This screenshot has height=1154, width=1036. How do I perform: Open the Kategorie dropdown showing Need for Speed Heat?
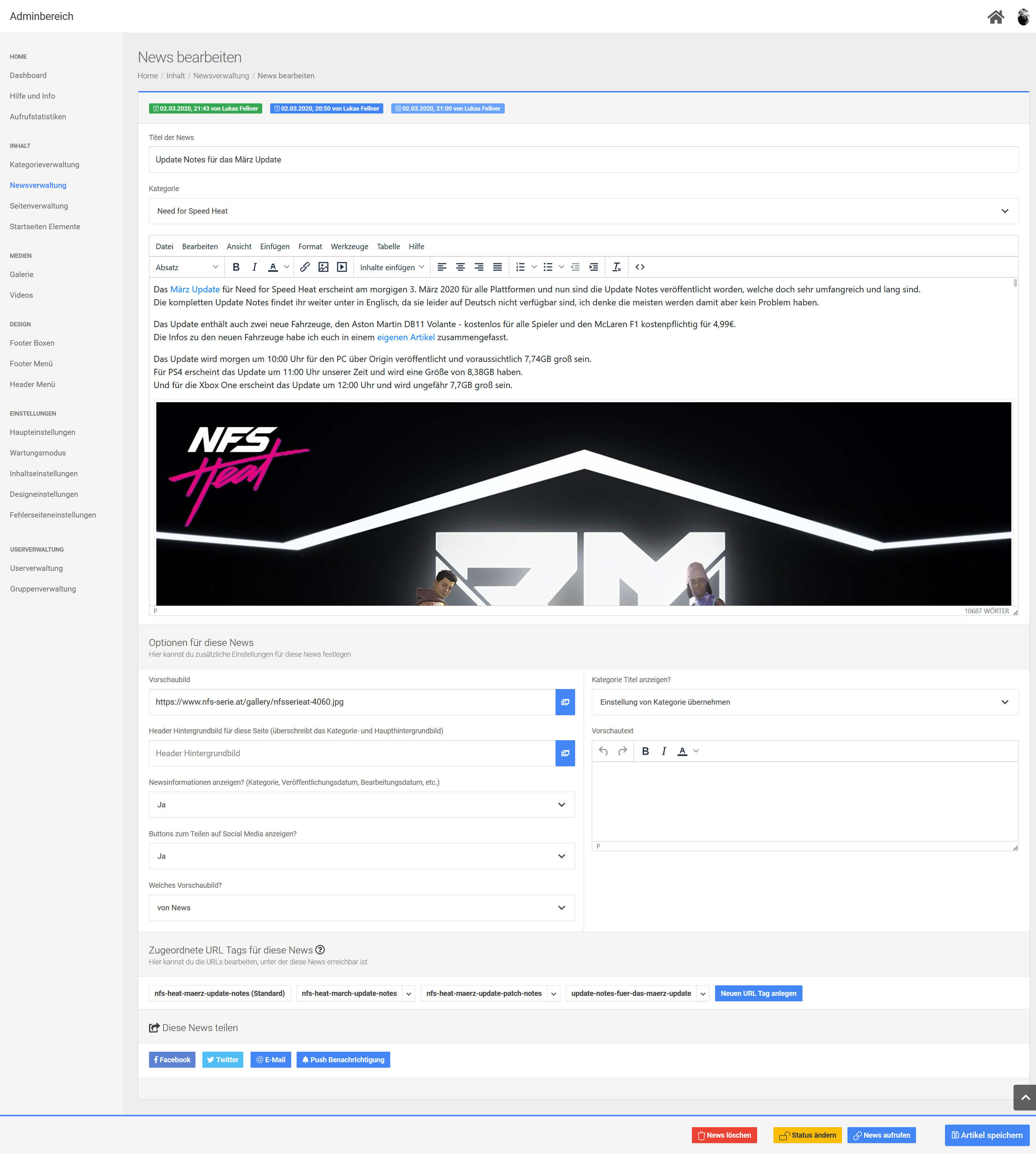pos(583,211)
